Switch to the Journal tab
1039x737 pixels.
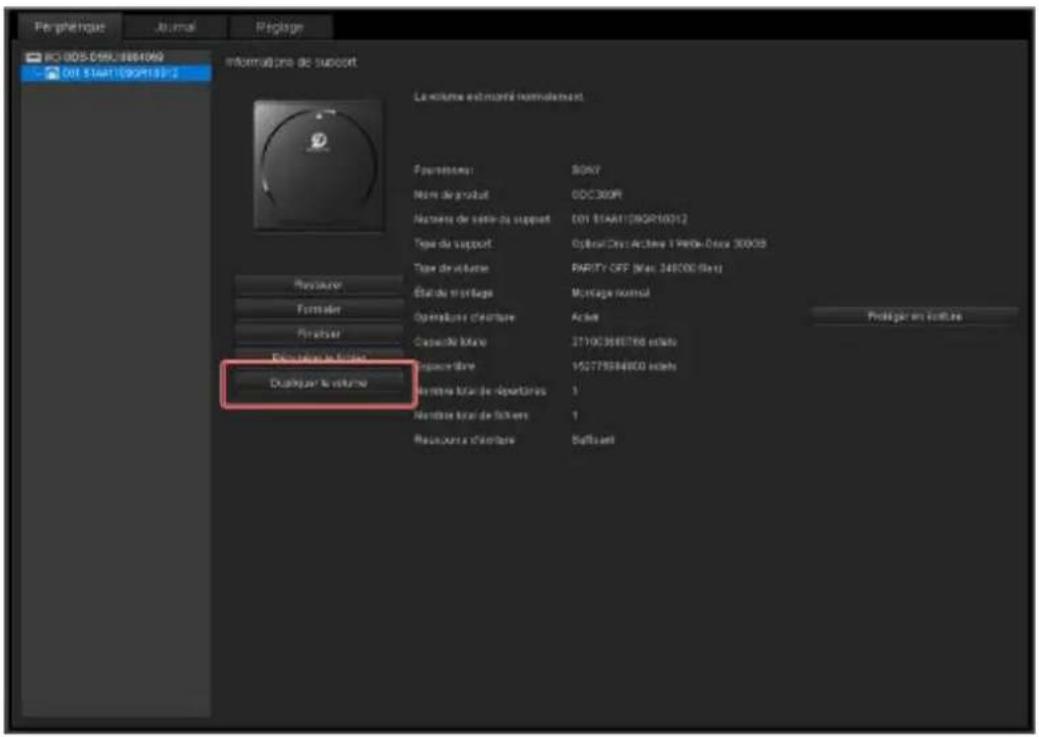click(x=175, y=27)
